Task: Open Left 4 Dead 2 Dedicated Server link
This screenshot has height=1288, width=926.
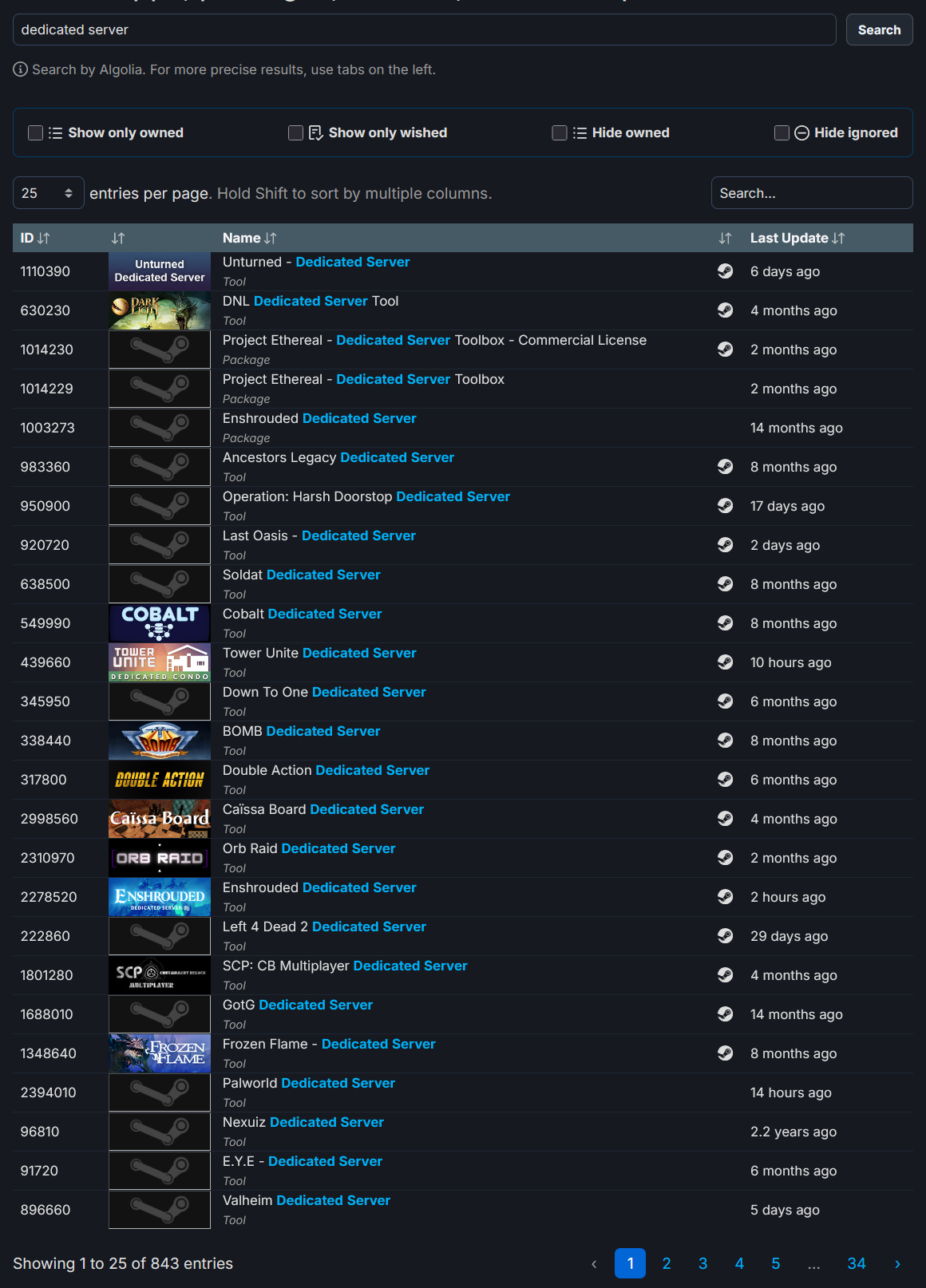Action: (324, 926)
